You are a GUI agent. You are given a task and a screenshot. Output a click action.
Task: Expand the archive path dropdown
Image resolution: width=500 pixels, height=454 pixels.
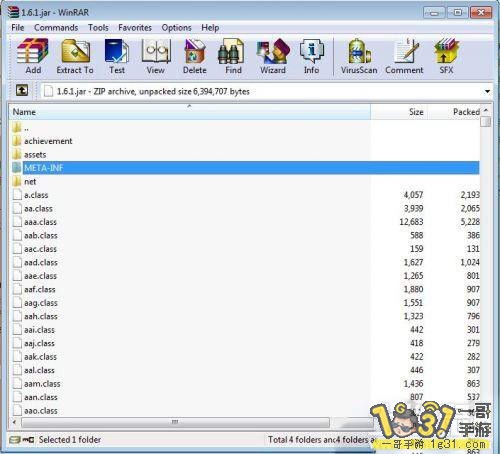point(487,91)
